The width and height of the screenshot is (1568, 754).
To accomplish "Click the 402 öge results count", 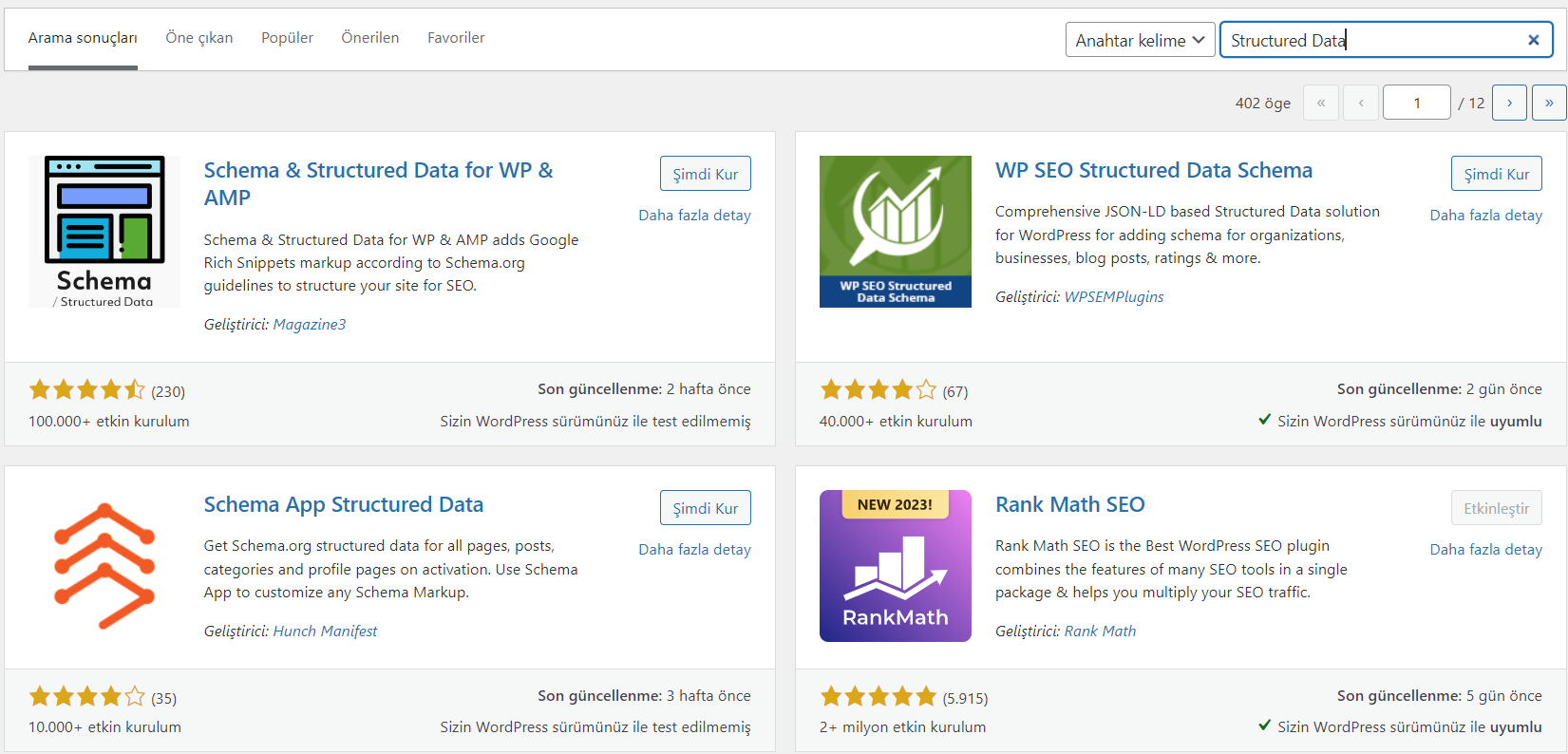I will click(1263, 104).
